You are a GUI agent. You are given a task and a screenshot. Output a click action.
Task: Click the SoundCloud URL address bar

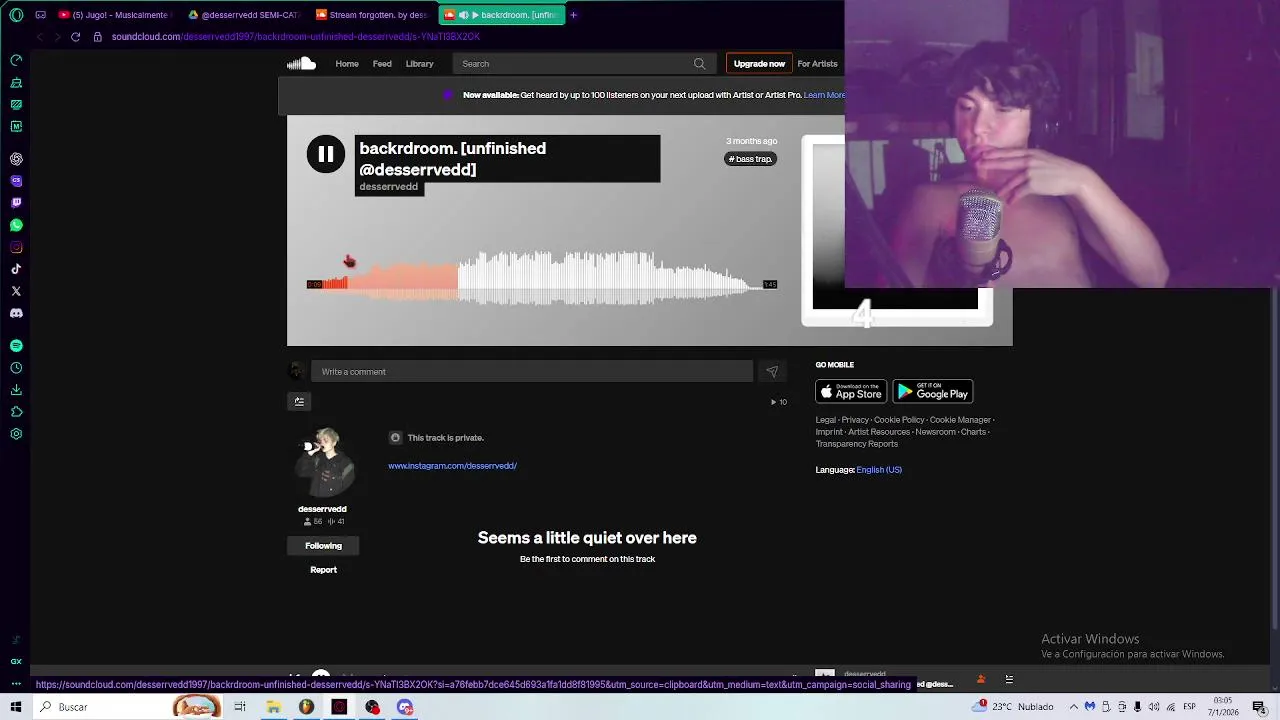296,37
